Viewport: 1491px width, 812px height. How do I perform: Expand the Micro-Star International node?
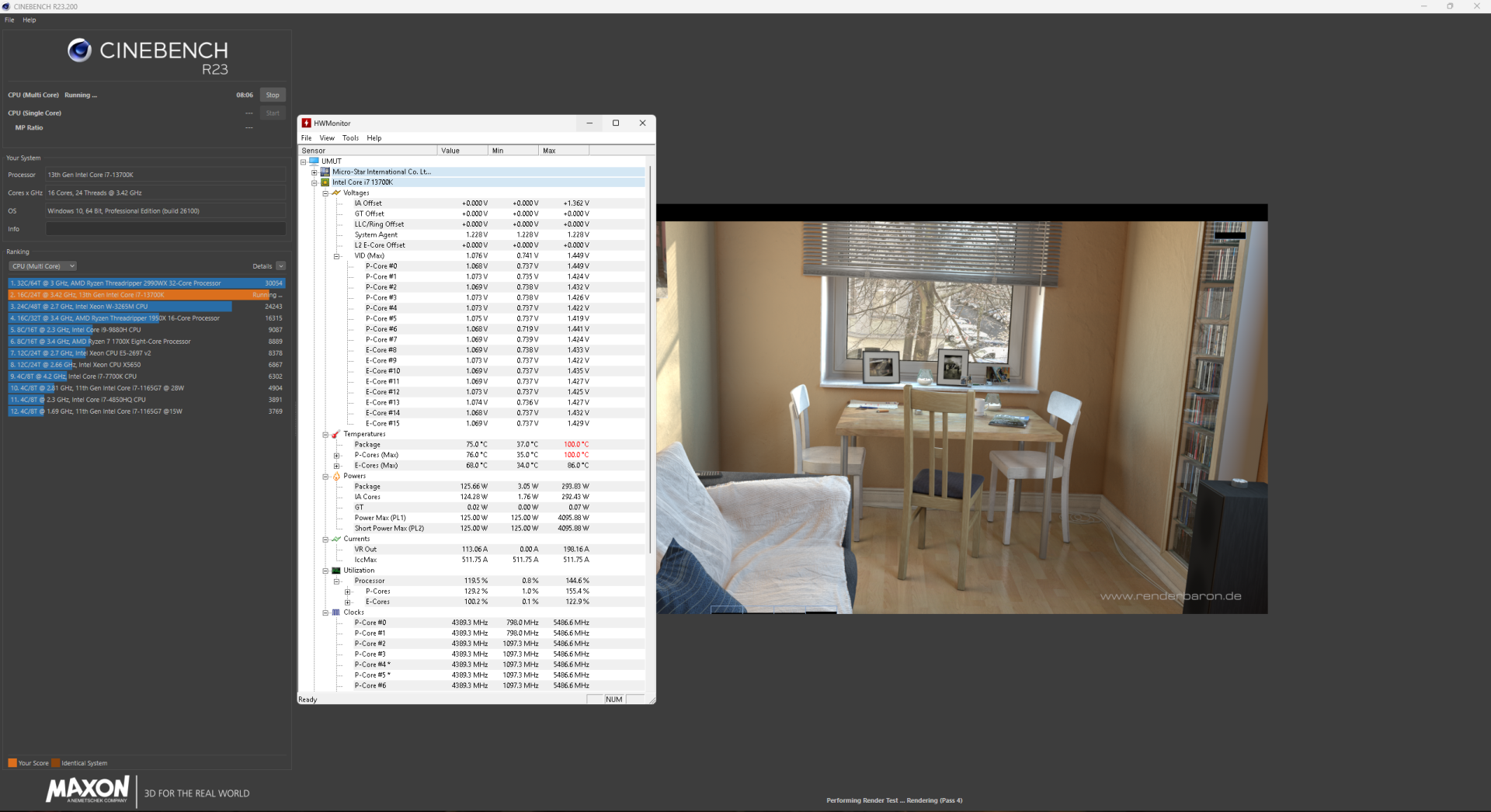pos(315,172)
